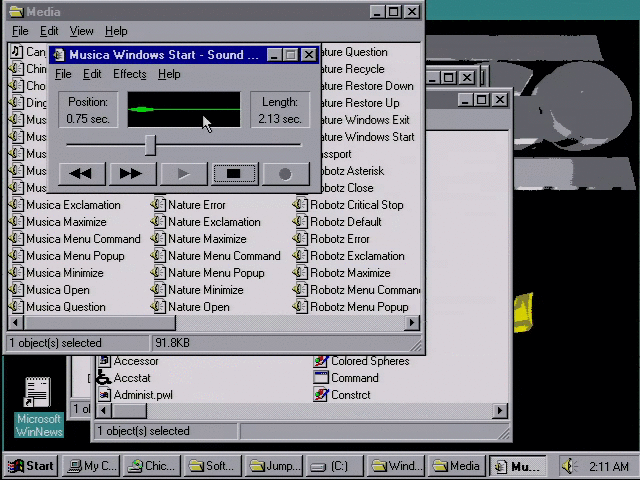Viewport: 640px width, 480px height.
Task: Select Nature Open sound file icon
Action: pyautogui.click(x=158, y=307)
